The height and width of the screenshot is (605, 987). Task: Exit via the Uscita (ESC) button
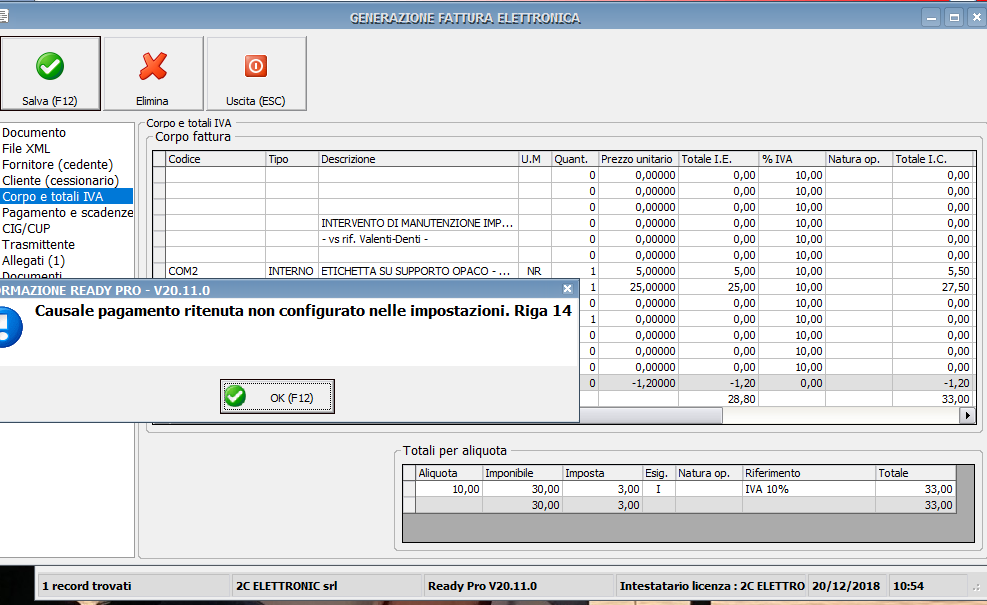[x=256, y=73]
